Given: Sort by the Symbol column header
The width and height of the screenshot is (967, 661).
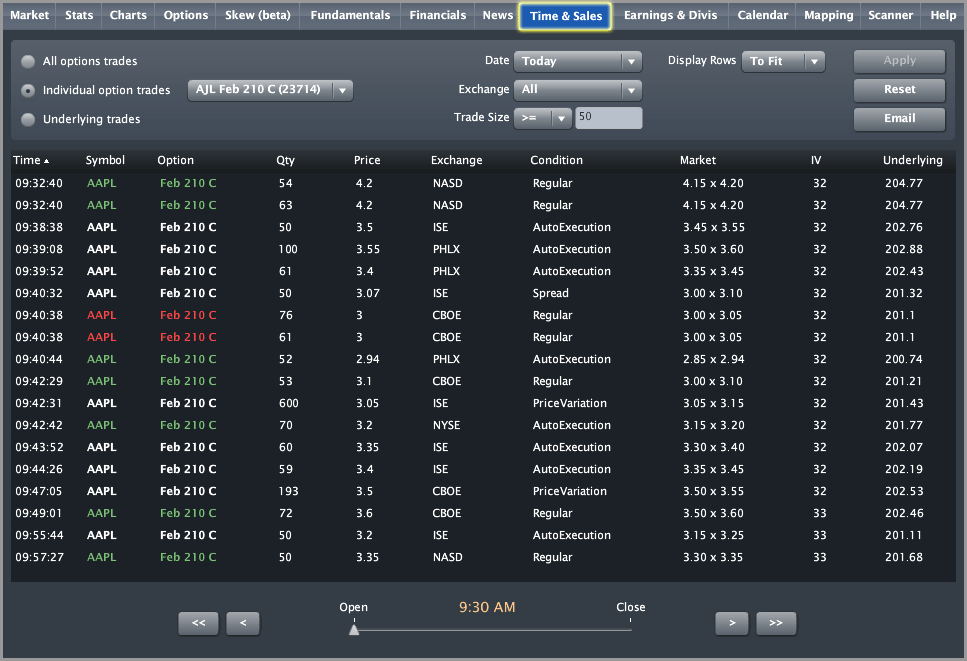Looking at the screenshot, I should click(x=105, y=160).
